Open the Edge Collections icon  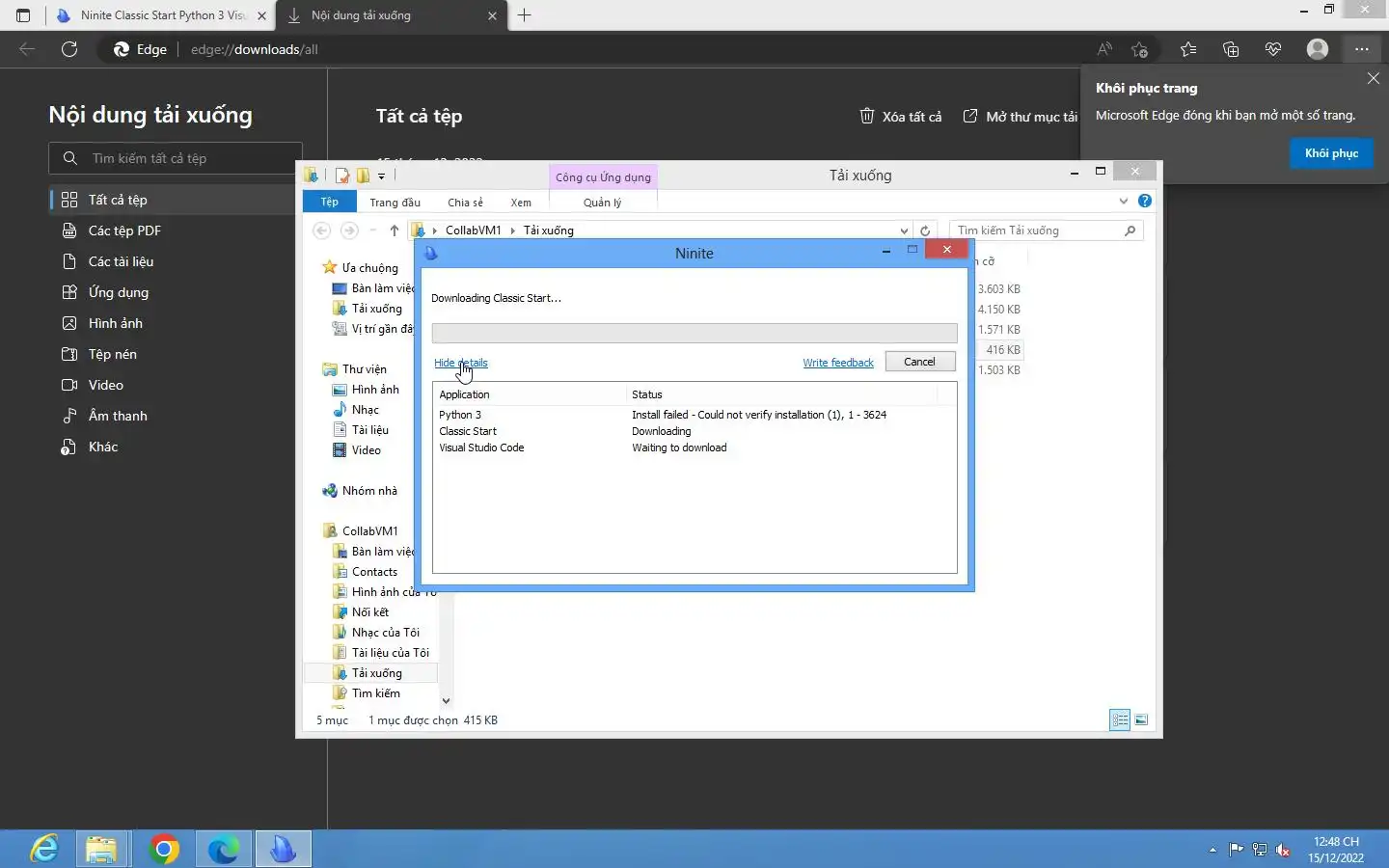point(1231,49)
